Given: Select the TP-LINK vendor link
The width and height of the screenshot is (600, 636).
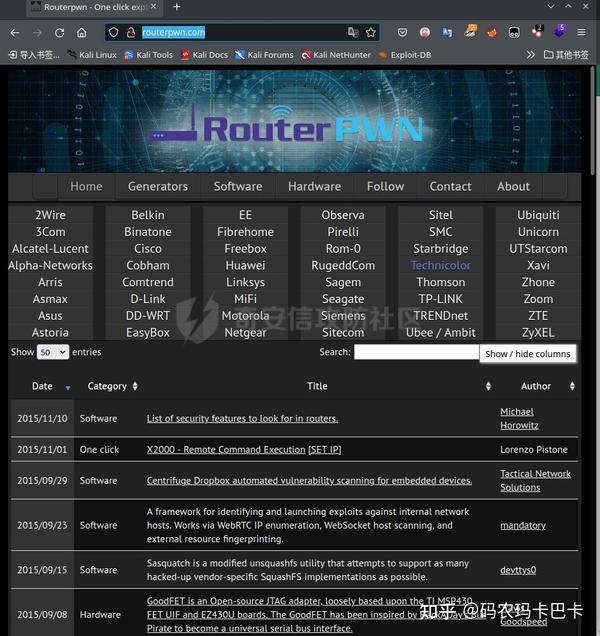Looking at the screenshot, I should click(441, 299).
